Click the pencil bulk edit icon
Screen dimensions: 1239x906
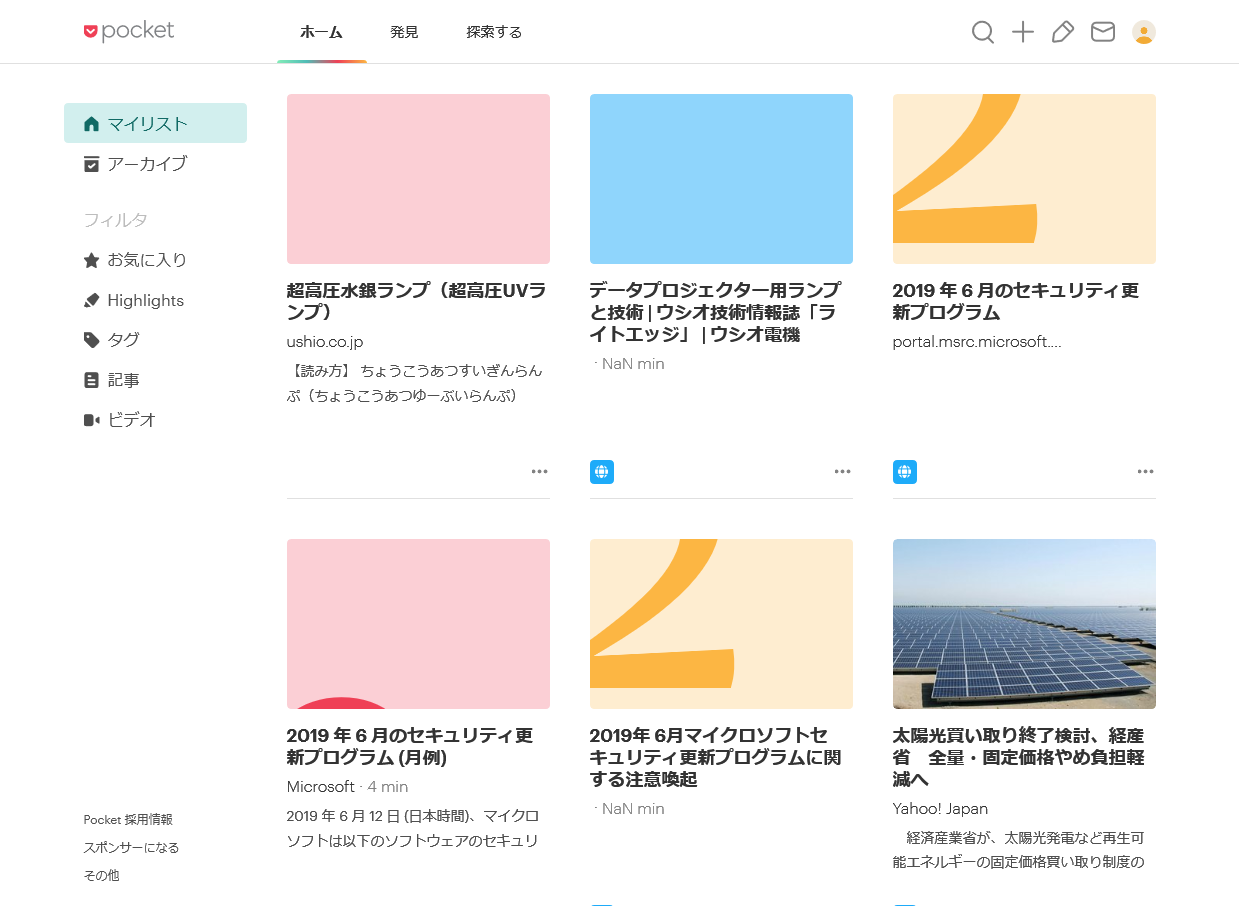tap(1062, 33)
